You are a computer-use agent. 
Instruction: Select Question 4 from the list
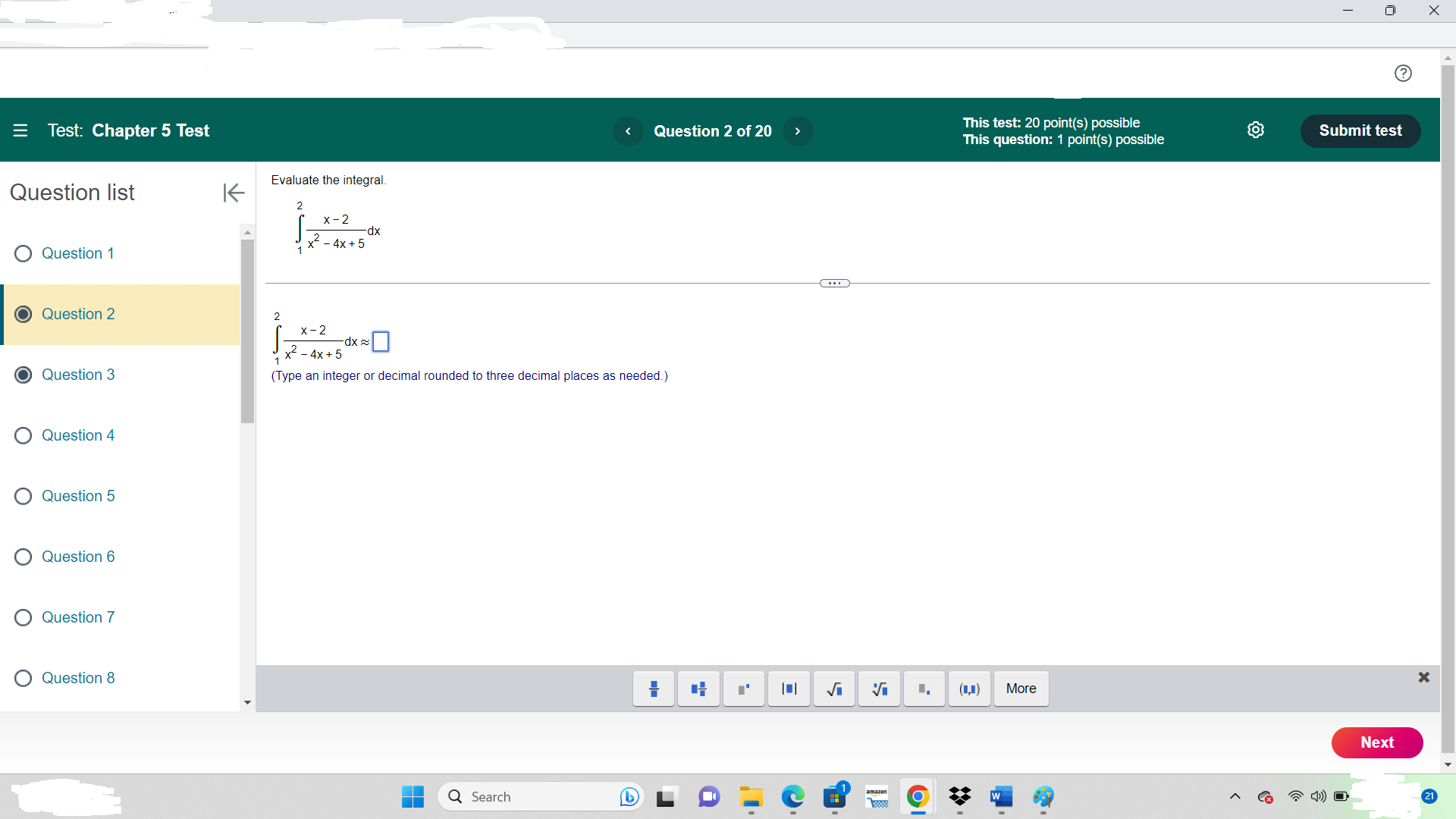tap(79, 435)
